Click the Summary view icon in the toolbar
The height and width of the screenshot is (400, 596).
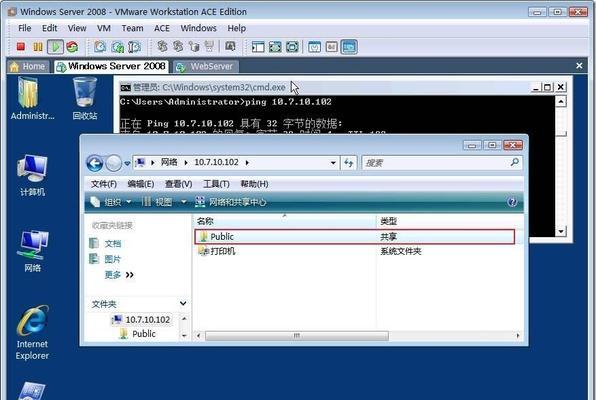click(x=314, y=47)
